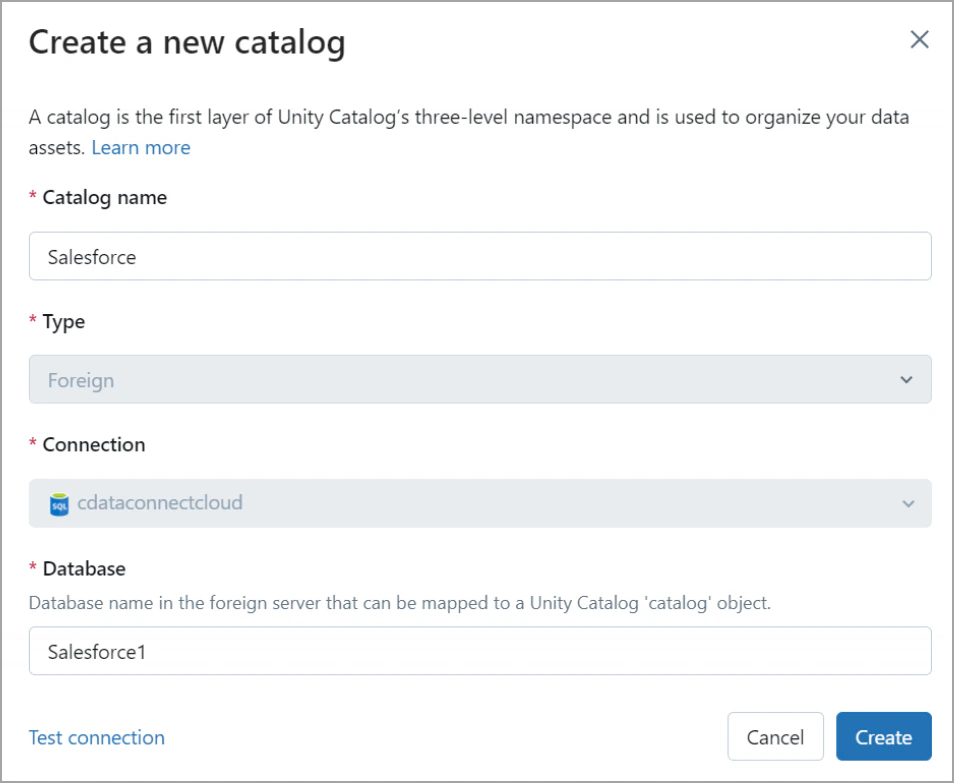Focus the Database field containing Salesforce1
Image resolution: width=954 pixels, height=783 pixels.
(x=480, y=651)
